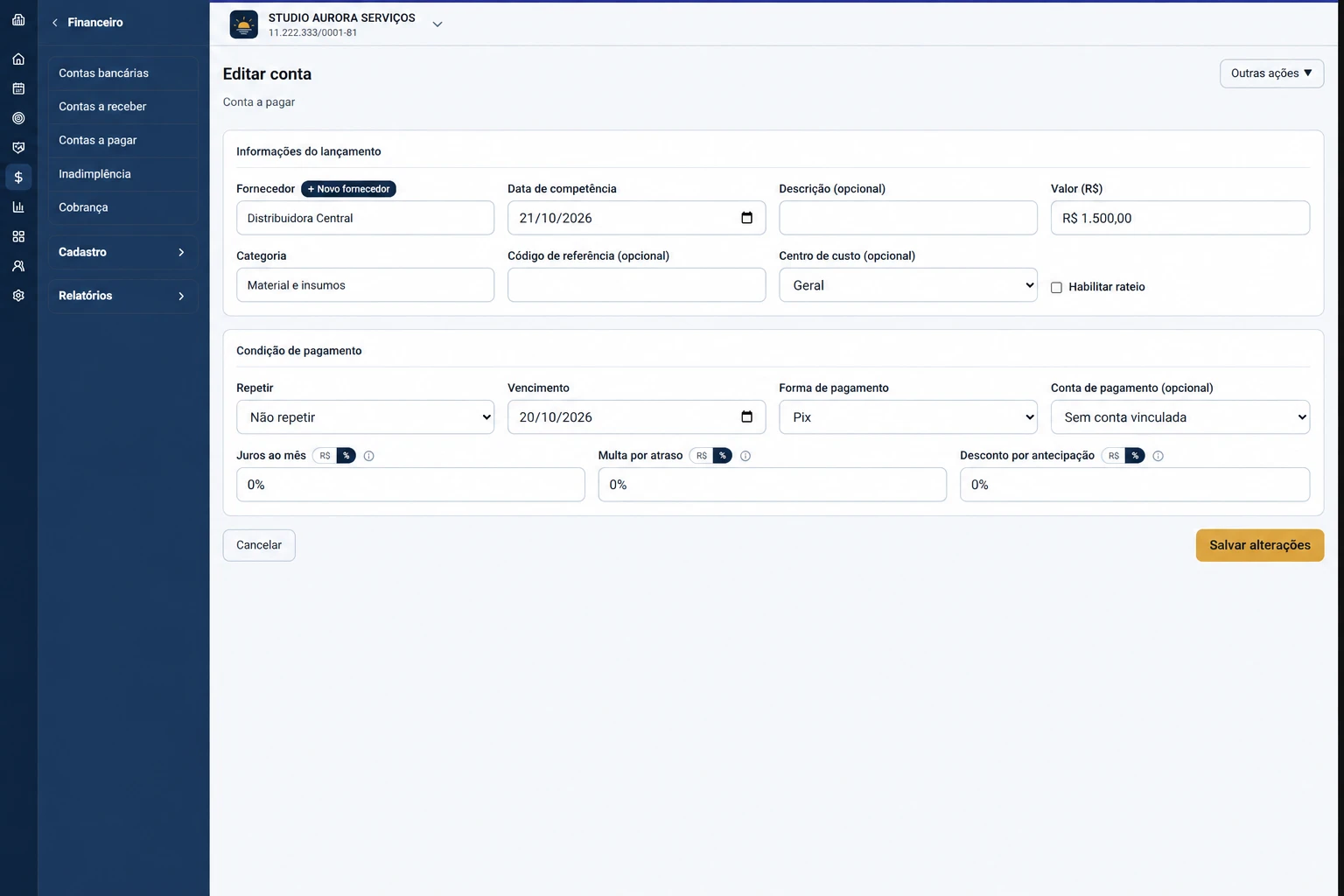Click the Cancelar button

(259, 545)
